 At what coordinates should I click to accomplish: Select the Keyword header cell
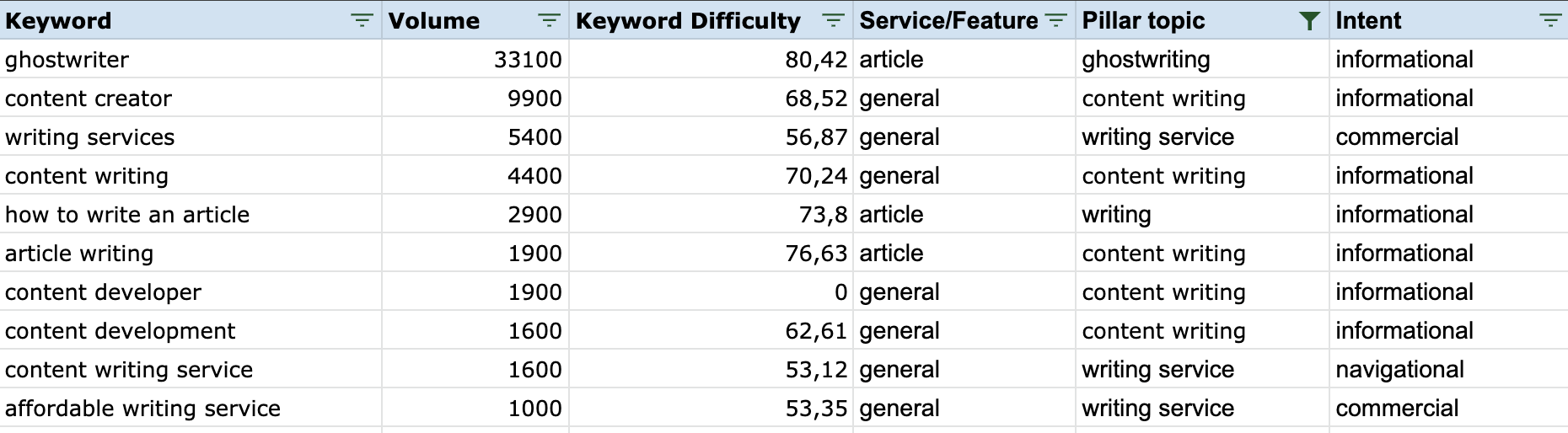click(191, 20)
